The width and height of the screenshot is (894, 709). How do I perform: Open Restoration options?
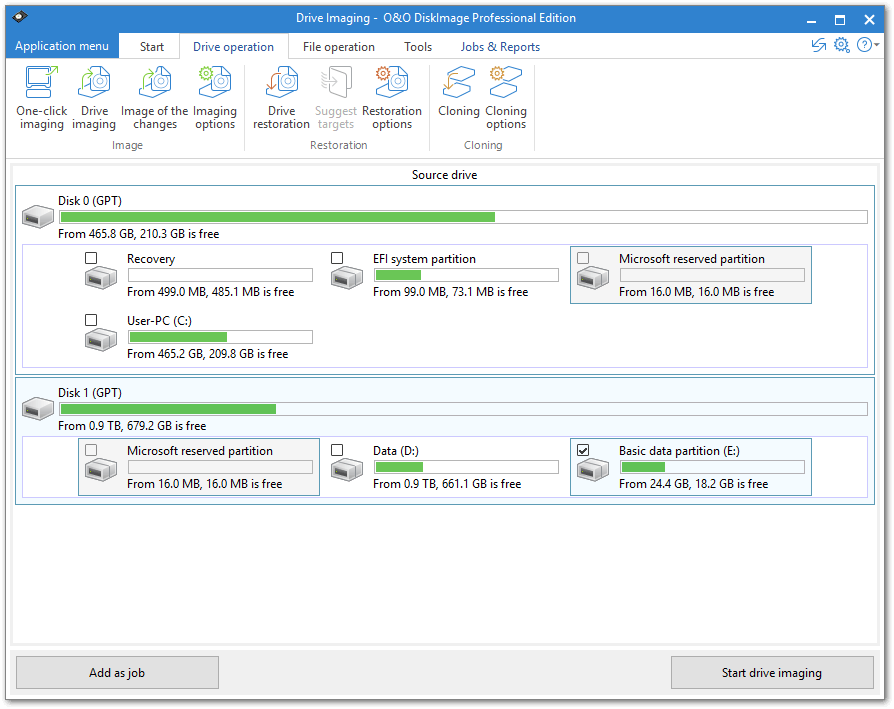pyautogui.click(x=392, y=97)
